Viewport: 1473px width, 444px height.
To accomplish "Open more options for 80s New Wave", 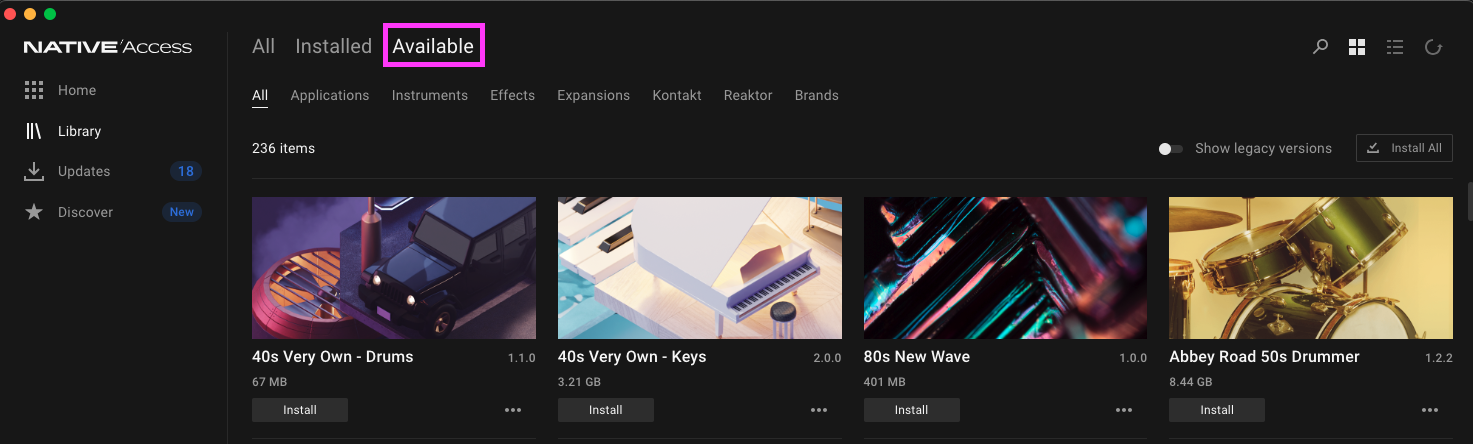I will point(1124,410).
